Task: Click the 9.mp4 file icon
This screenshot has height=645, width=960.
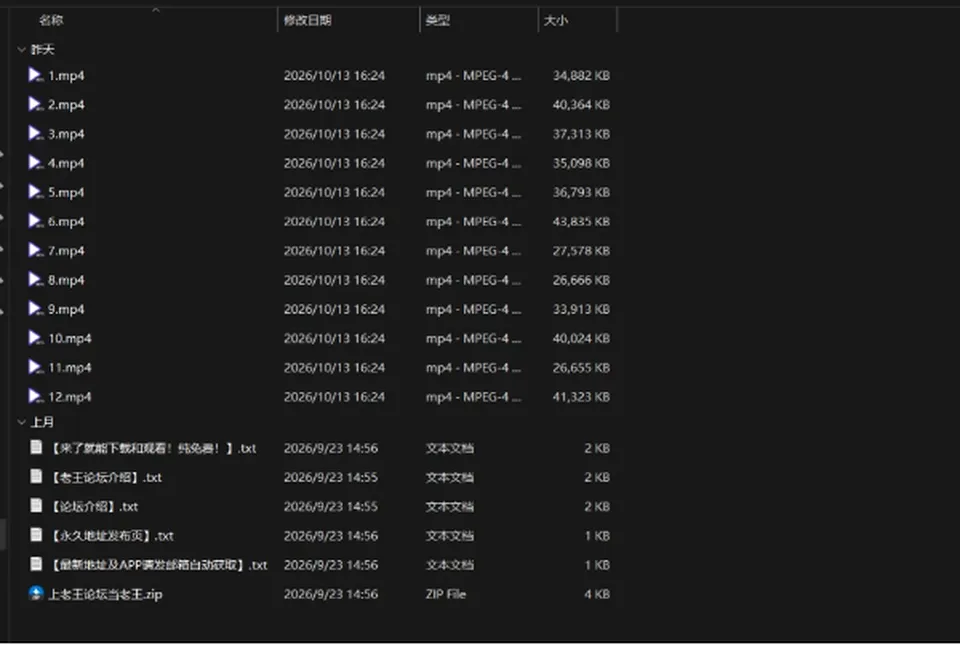Action: (36, 309)
